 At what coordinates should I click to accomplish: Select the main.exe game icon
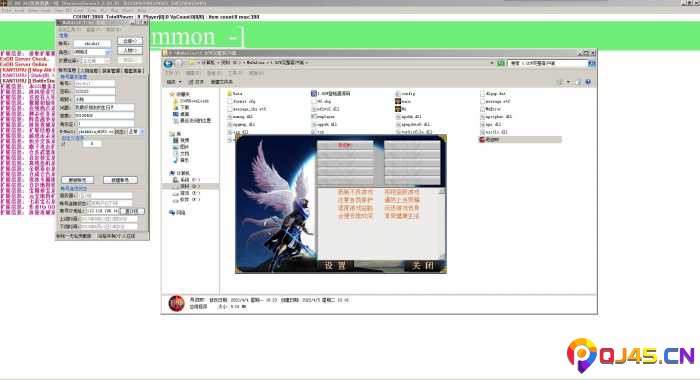coord(398,101)
